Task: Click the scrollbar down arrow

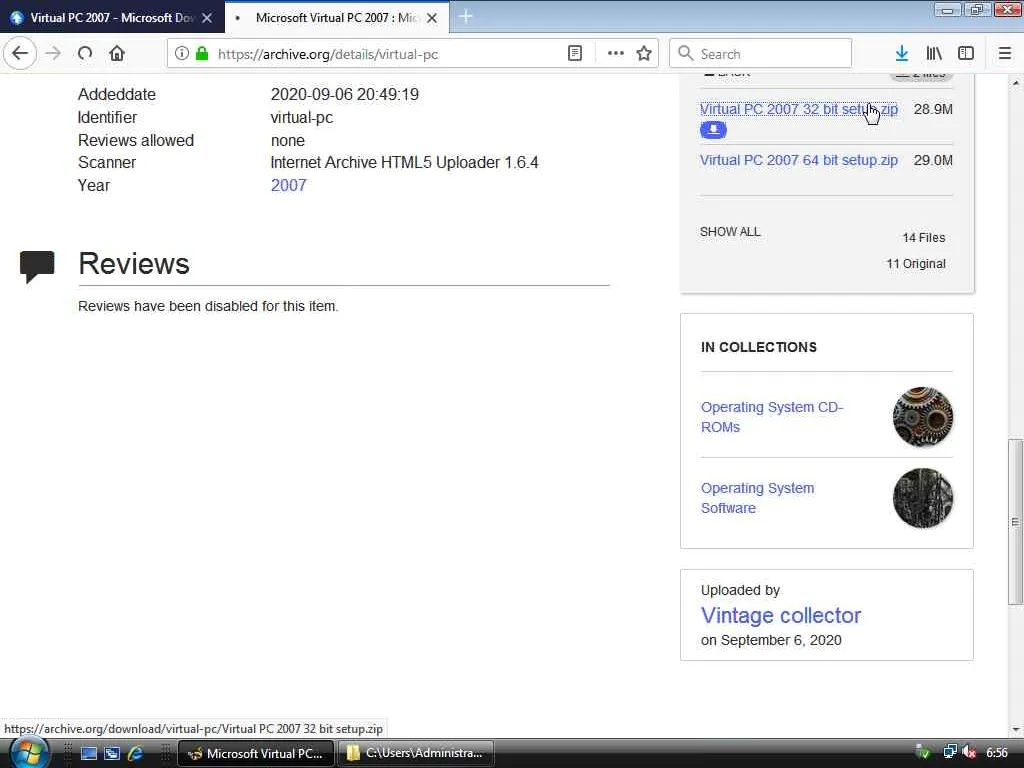Action: [1015, 729]
